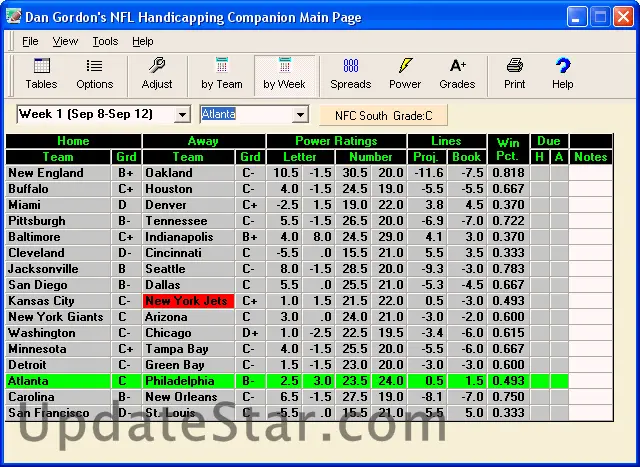Click the Options toolbar icon
This screenshot has width=640, height=467.
click(95, 73)
